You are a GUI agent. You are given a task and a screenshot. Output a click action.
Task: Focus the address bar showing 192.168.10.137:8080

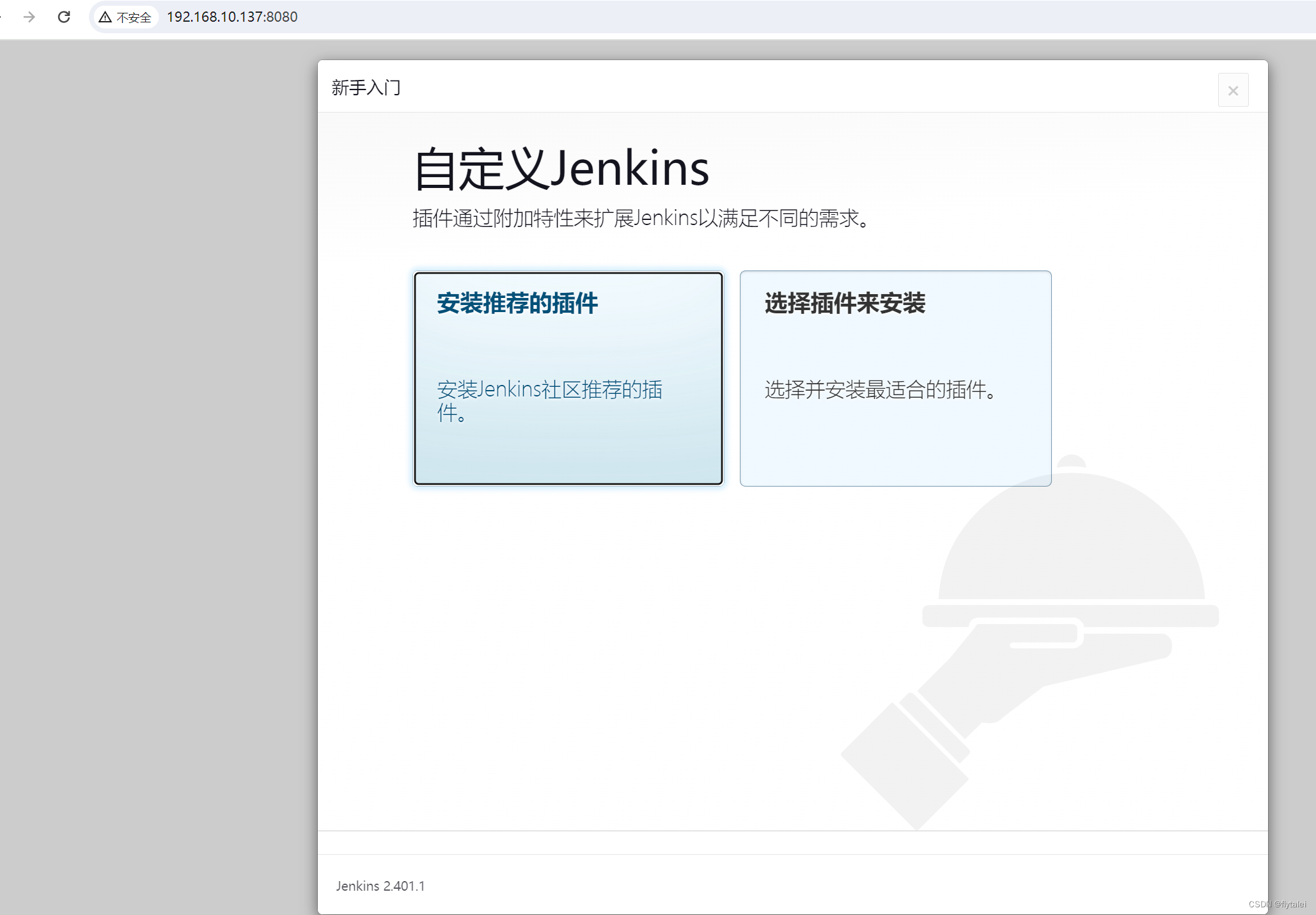click(703, 17)
